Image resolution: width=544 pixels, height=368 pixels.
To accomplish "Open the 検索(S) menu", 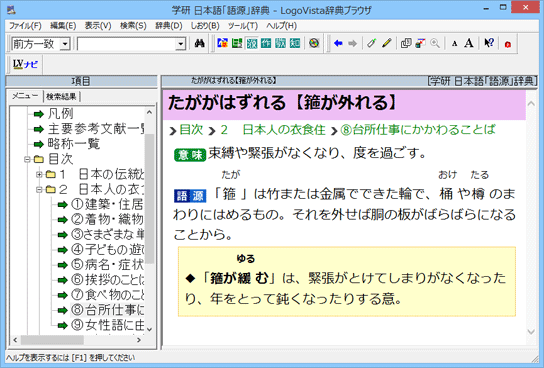I will (133, 26).
